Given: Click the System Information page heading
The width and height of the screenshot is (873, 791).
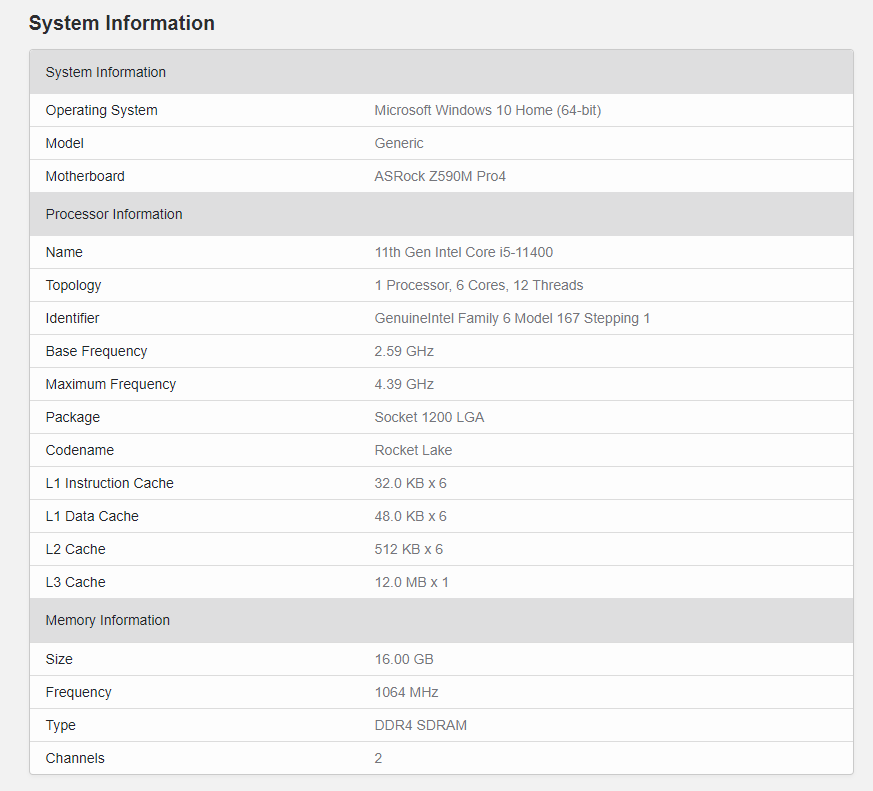Looking at the screenshot, I should coord(121,23).
